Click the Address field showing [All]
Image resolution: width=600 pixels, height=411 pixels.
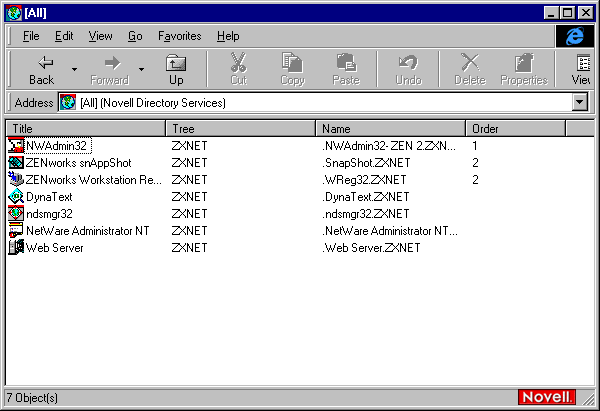coord(315,103)
